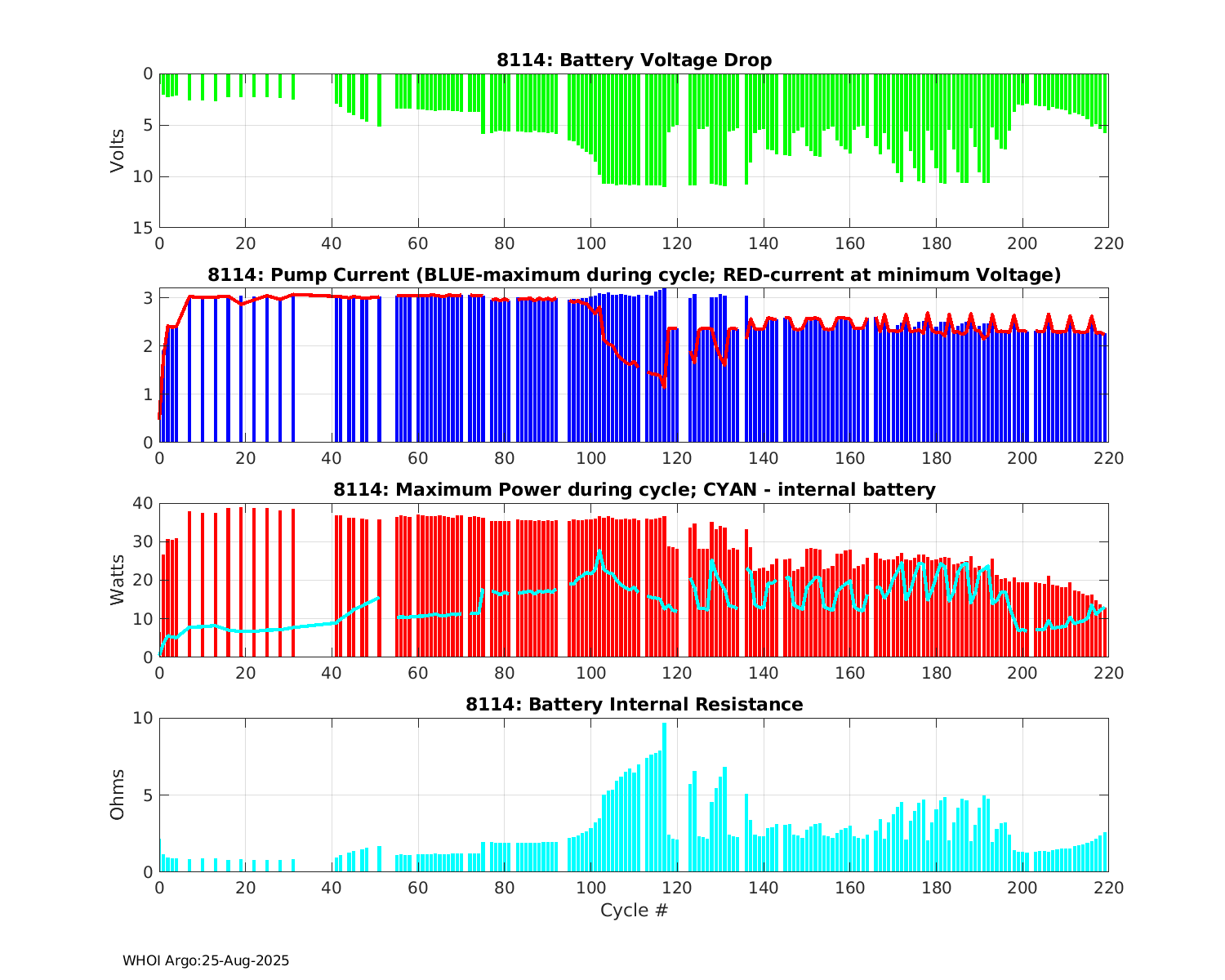Click the Volts y-axis label
The image size is (1225, 980).
(x=118, y=150)
